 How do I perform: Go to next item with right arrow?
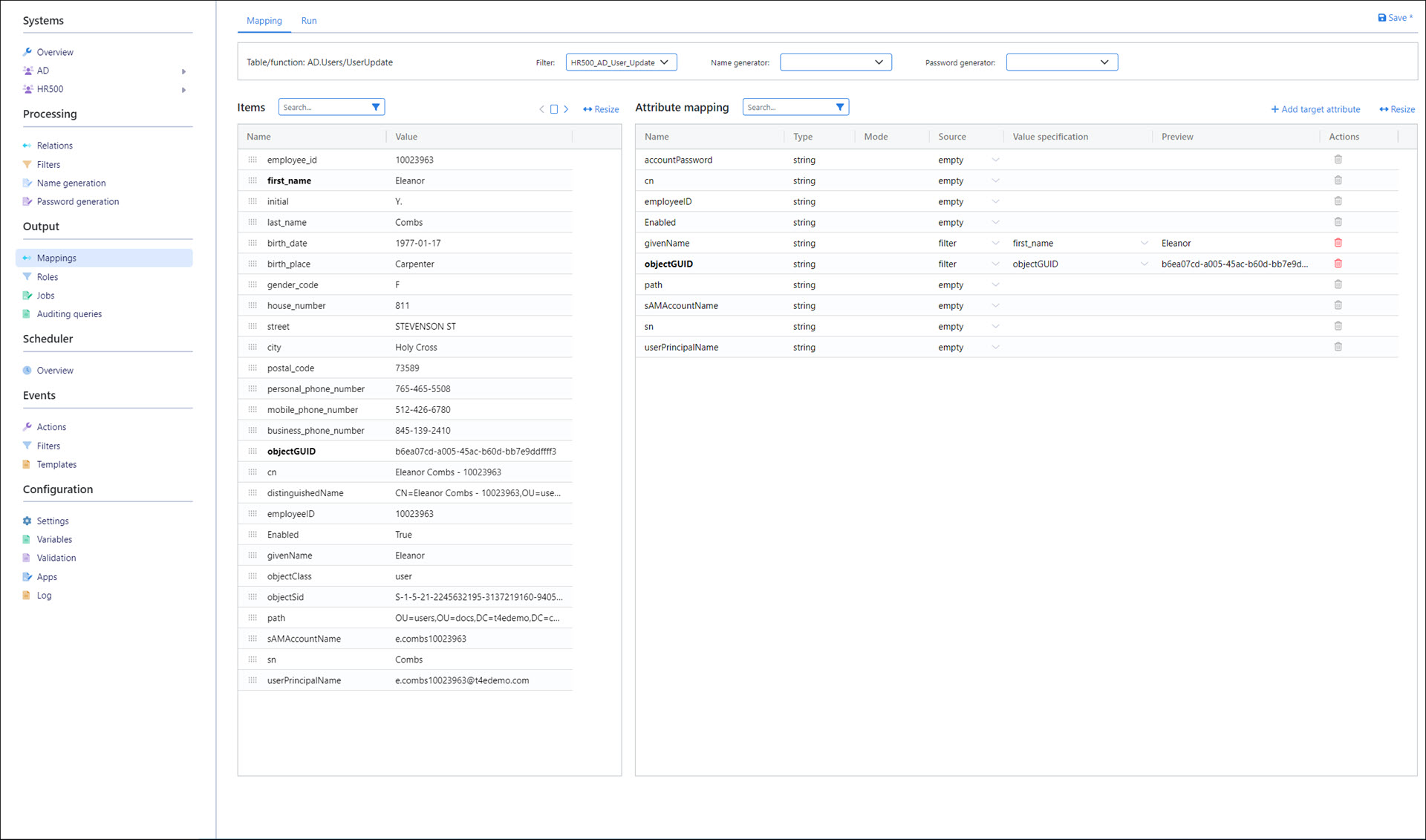point(566,109)
